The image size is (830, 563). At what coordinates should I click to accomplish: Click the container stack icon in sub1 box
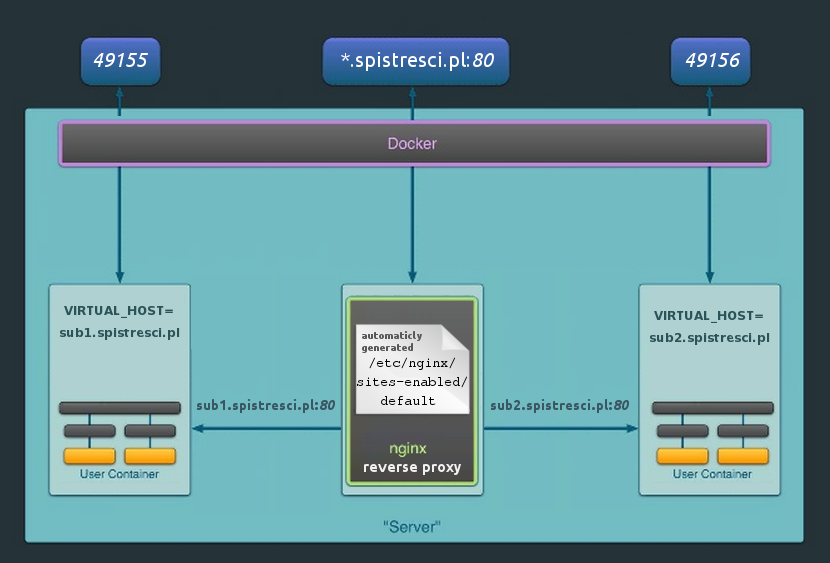tap(120, 433)
